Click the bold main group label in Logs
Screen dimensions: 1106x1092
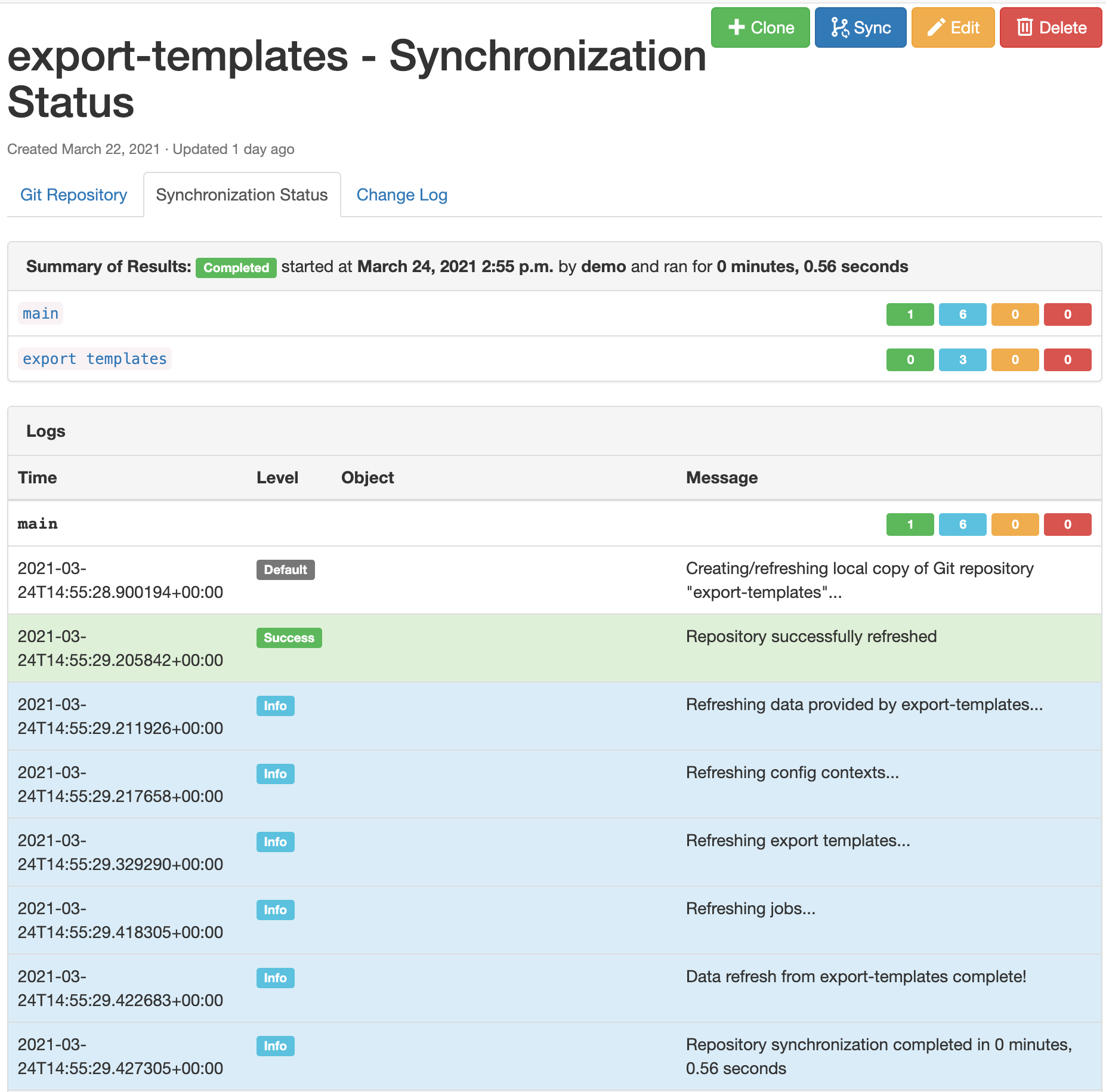[x=38, y=524]
